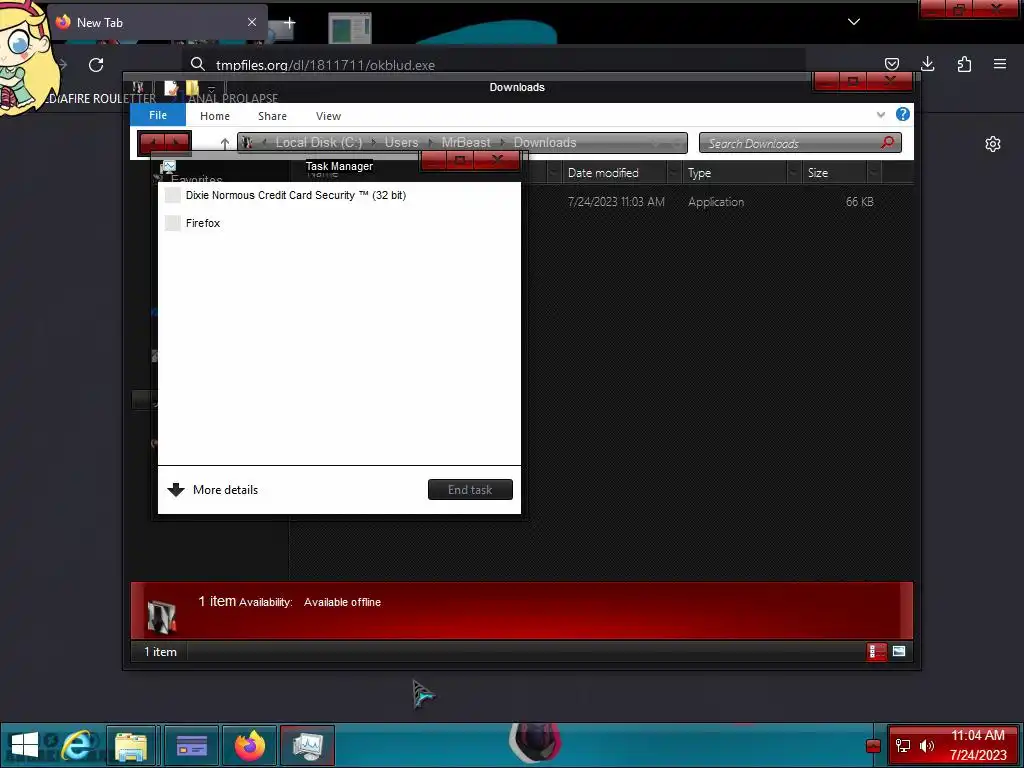Image resolution: width=1024 pixels, height=768 pixels.
Task: Click Downloads in the Explorer address path
Action: pos(545,142)
